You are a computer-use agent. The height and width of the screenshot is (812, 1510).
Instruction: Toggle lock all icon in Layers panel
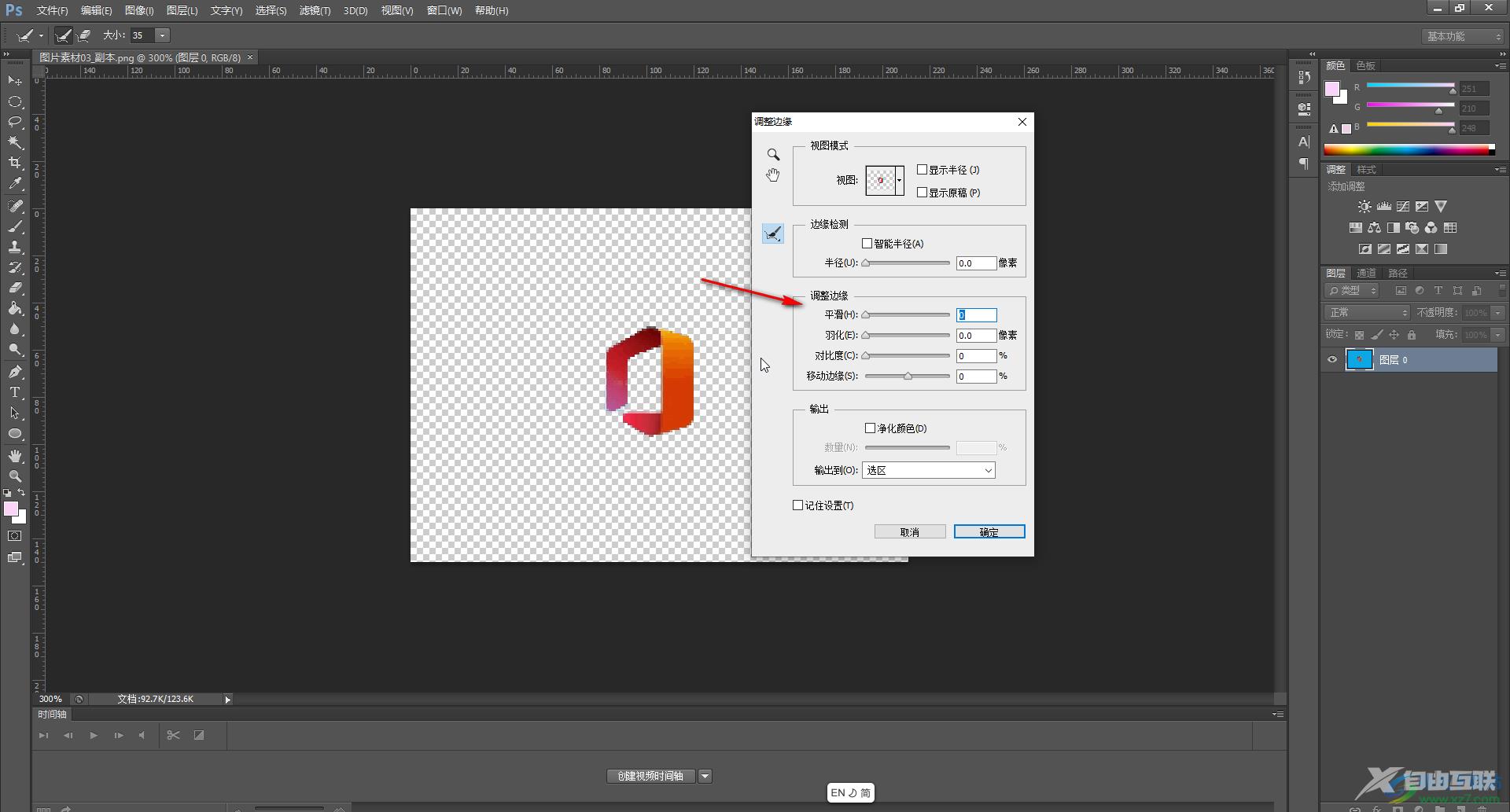[1412, 335]
